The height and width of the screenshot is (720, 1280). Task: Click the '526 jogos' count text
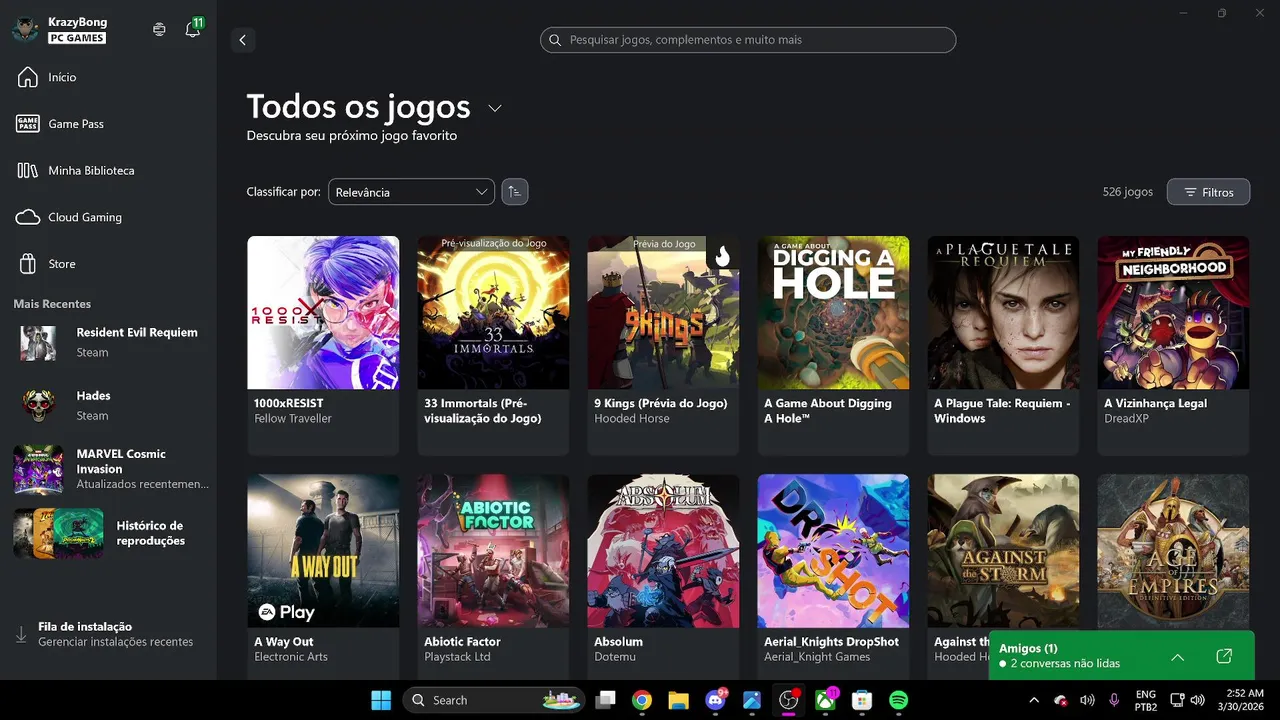[x=1128, y=192]
